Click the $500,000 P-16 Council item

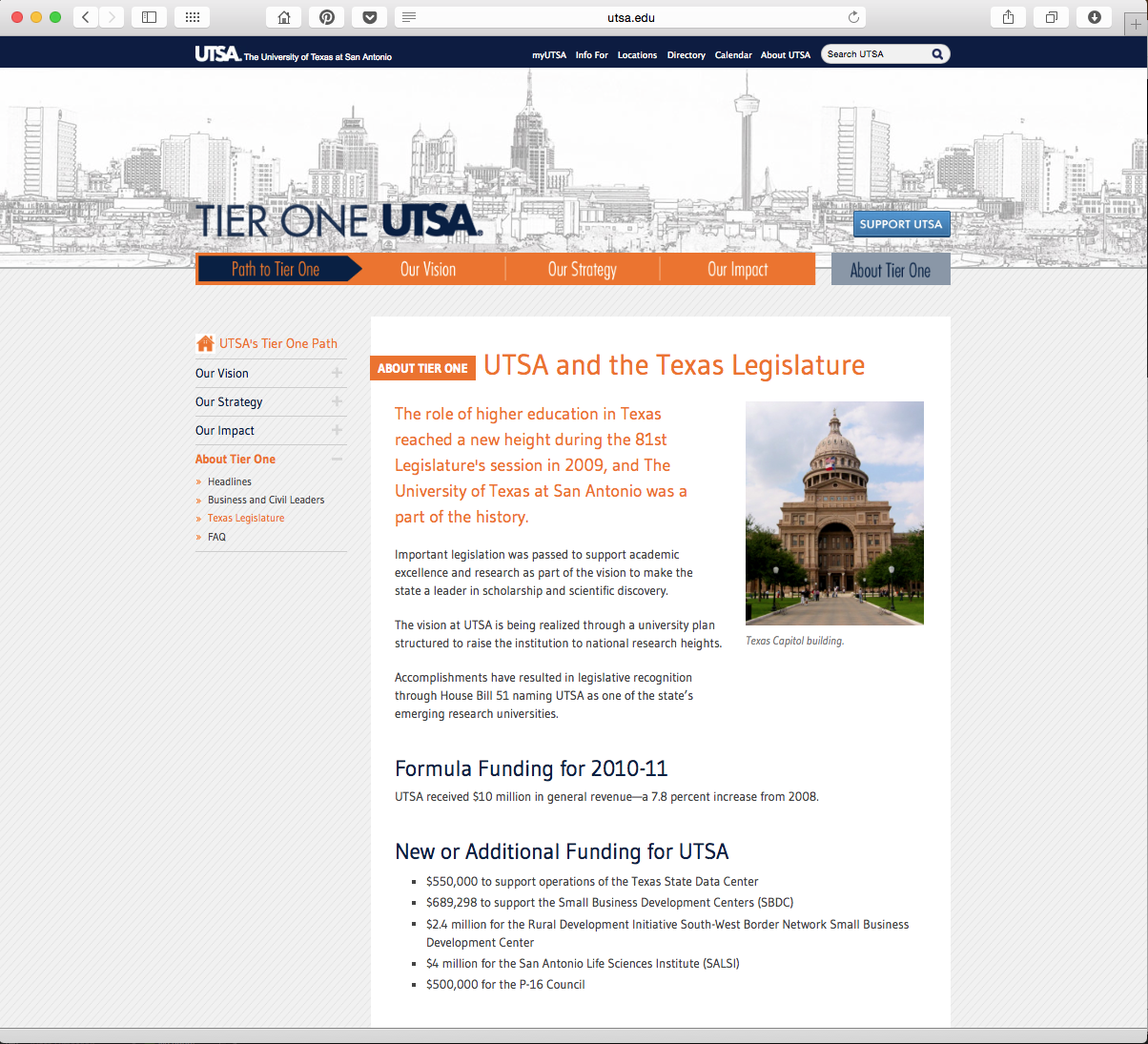(505, 985)
